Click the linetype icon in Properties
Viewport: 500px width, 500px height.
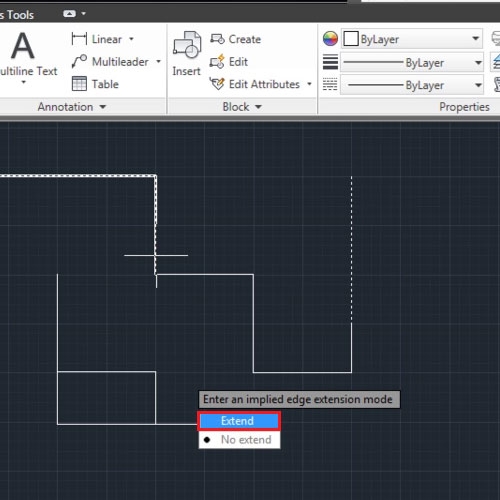coord(330,84)
